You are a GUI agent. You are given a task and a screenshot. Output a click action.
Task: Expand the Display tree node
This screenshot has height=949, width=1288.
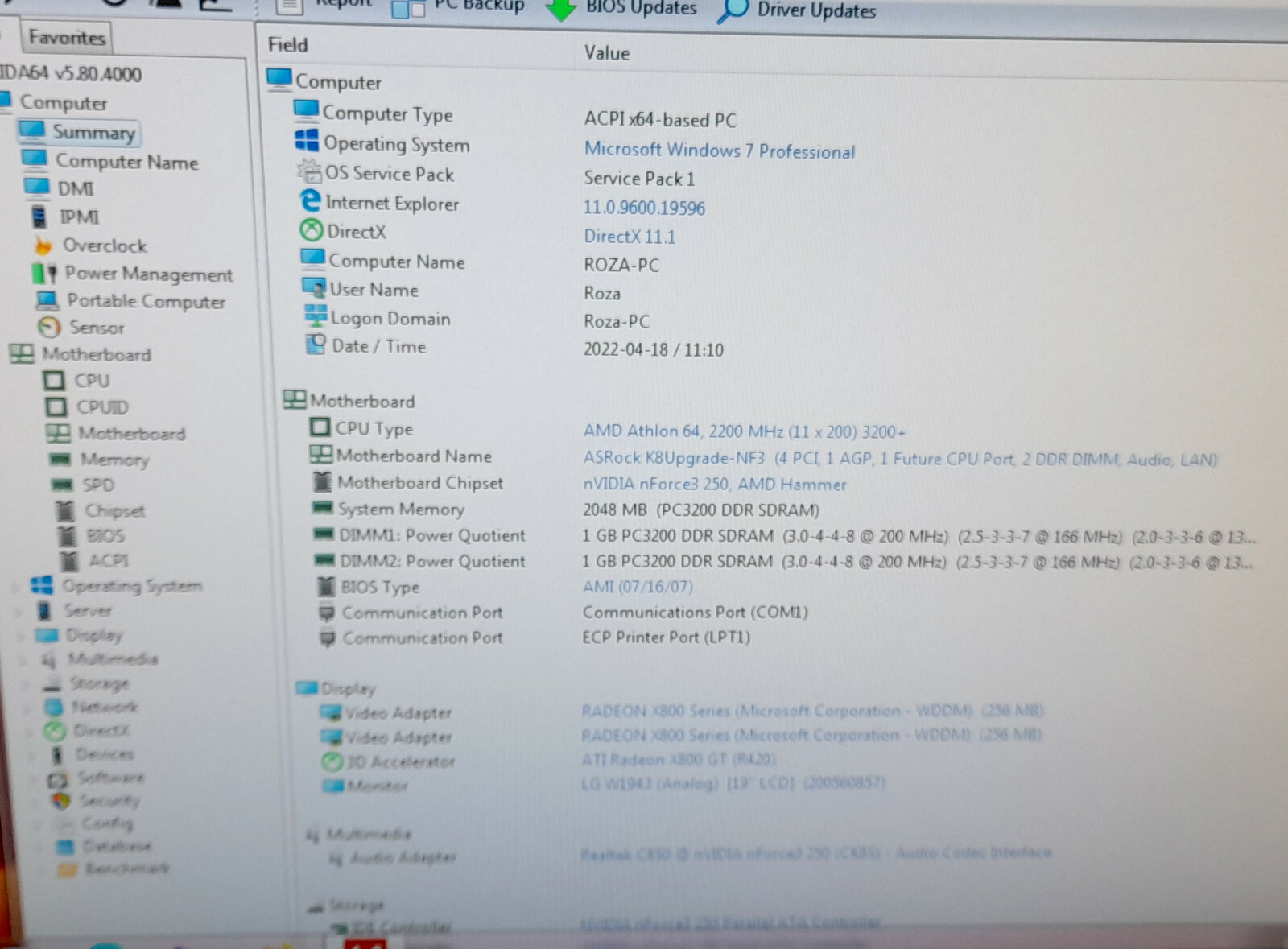20,635
